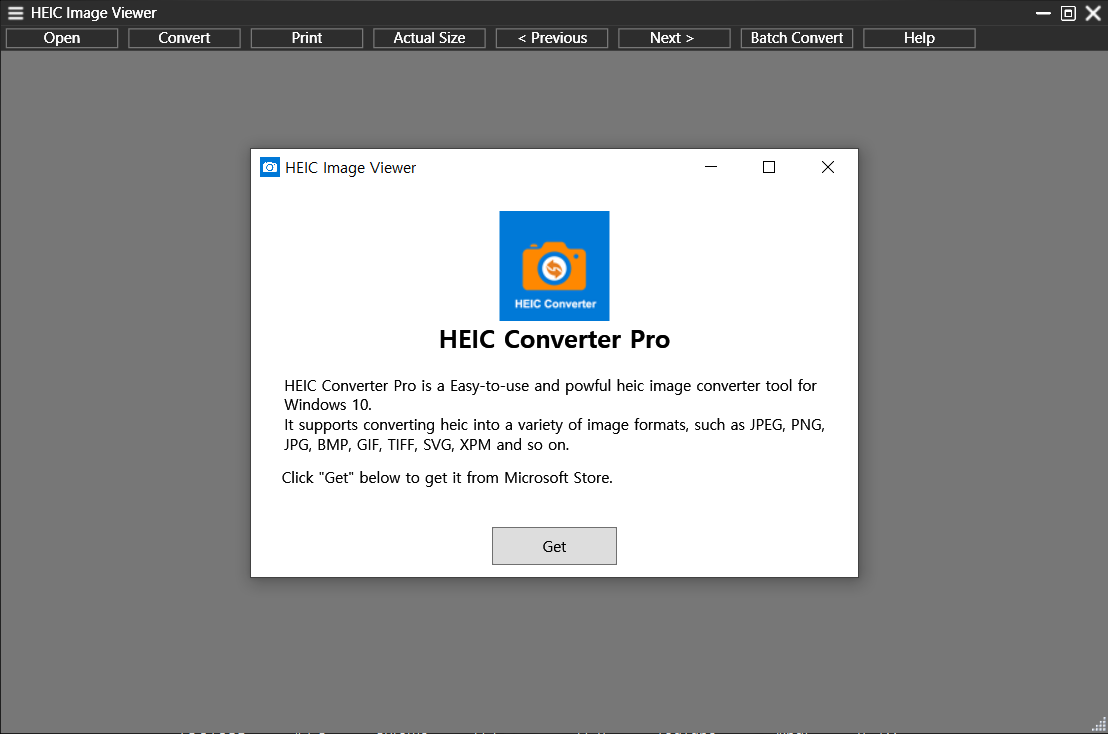Click the Get button in dialog
Image resolution: width=1108 pixels, height=734 pixels.
point(554,546)
